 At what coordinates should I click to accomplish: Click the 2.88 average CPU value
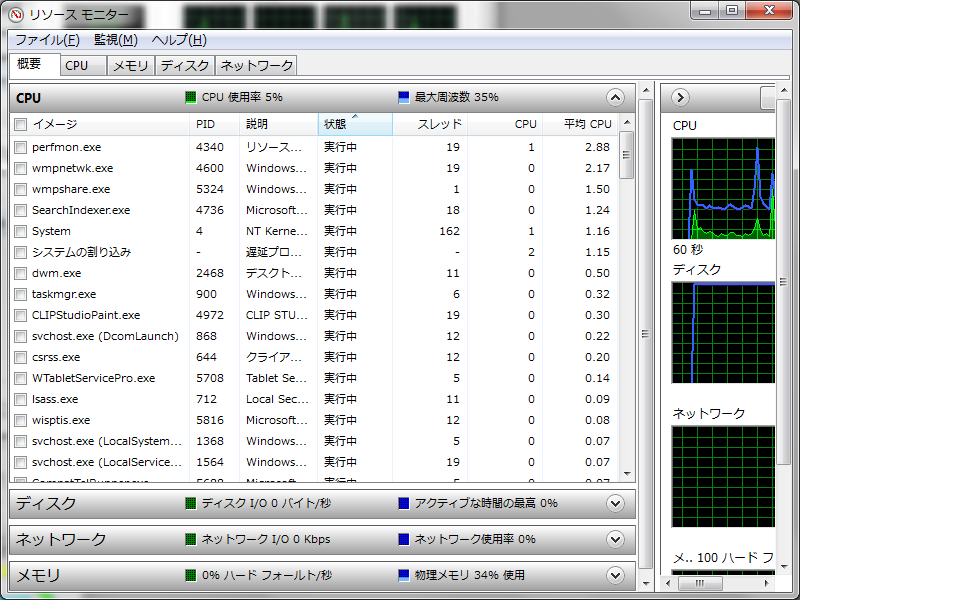coord(597,148)
